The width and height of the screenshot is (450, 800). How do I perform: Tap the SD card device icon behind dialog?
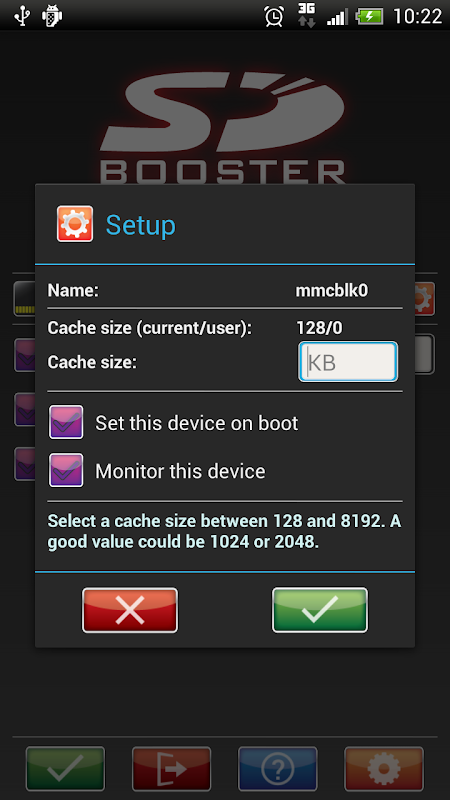(x=24, y=298)
